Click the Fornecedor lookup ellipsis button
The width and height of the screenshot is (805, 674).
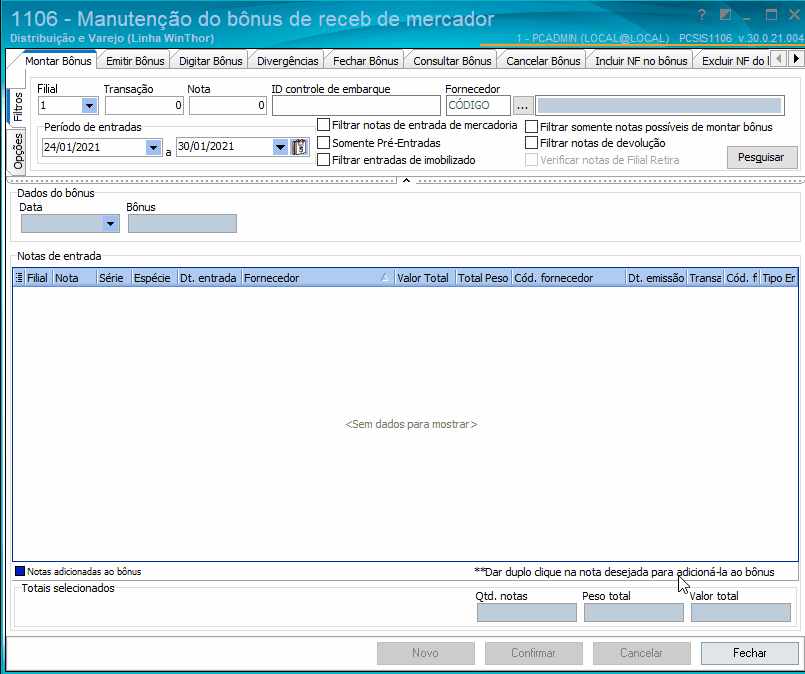click(x=523, y=106)
